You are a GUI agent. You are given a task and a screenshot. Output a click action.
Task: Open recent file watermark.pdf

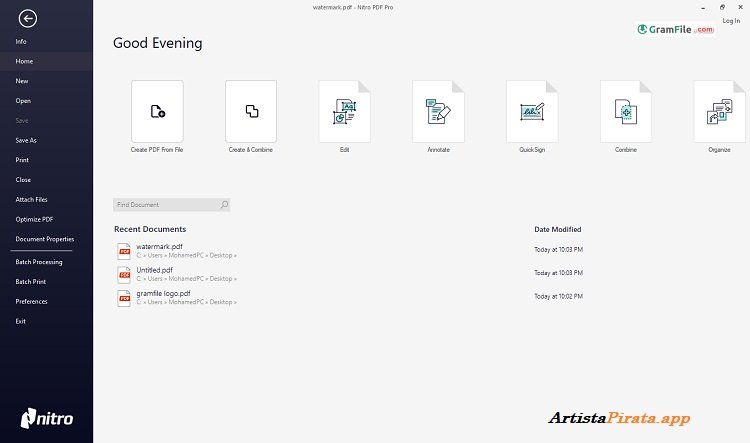[159, 246]
